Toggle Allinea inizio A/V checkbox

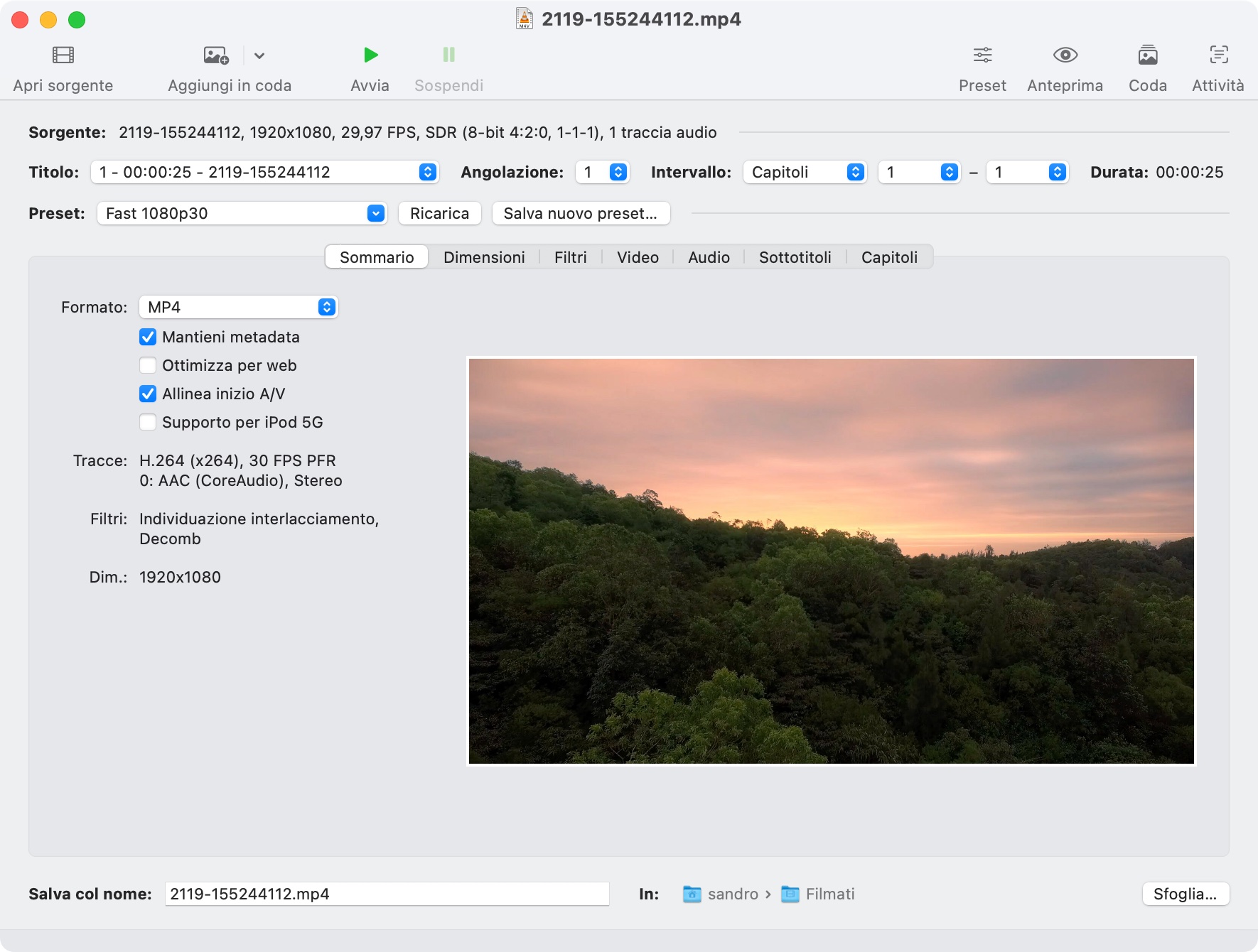click(148, 394)
